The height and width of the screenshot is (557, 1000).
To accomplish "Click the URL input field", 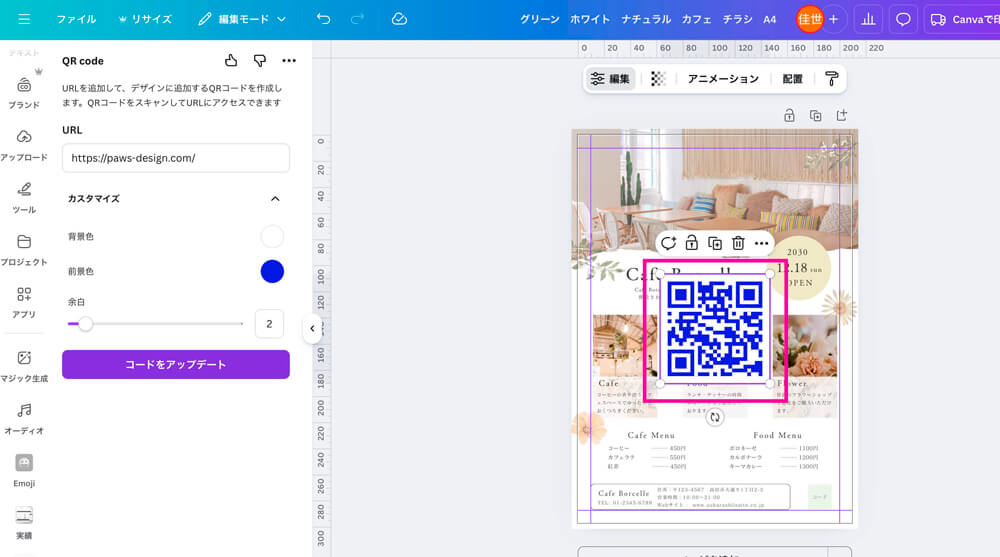I will point(176,158).
